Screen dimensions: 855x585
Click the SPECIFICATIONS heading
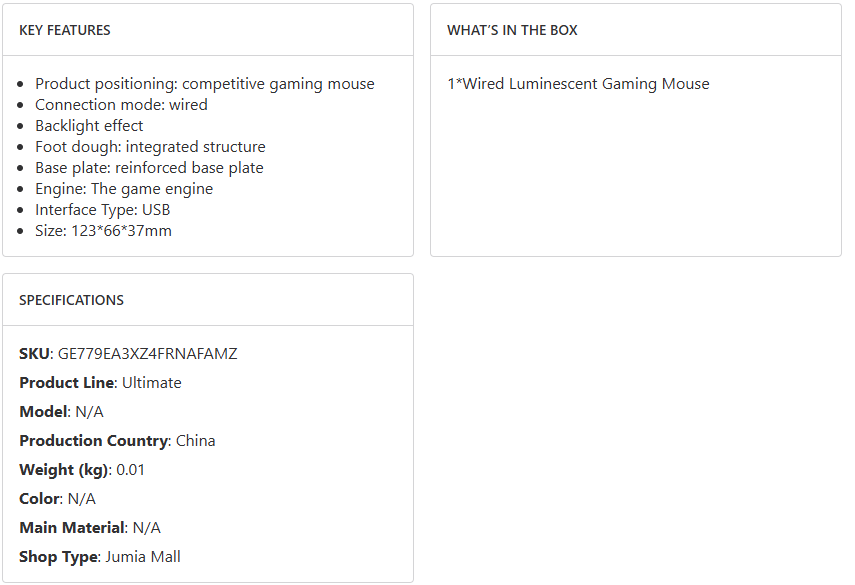tap(71, 300)
